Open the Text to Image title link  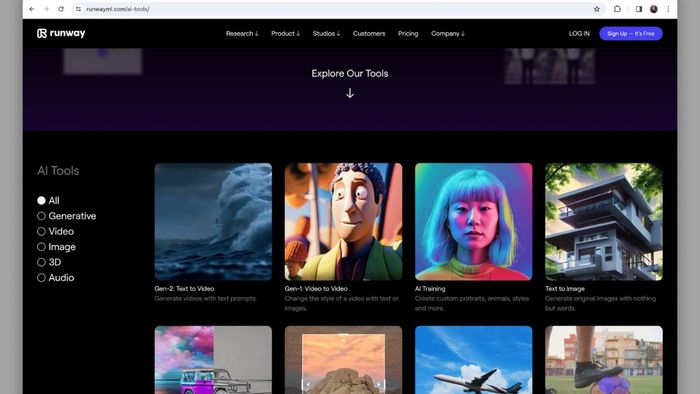click(565, 289)
